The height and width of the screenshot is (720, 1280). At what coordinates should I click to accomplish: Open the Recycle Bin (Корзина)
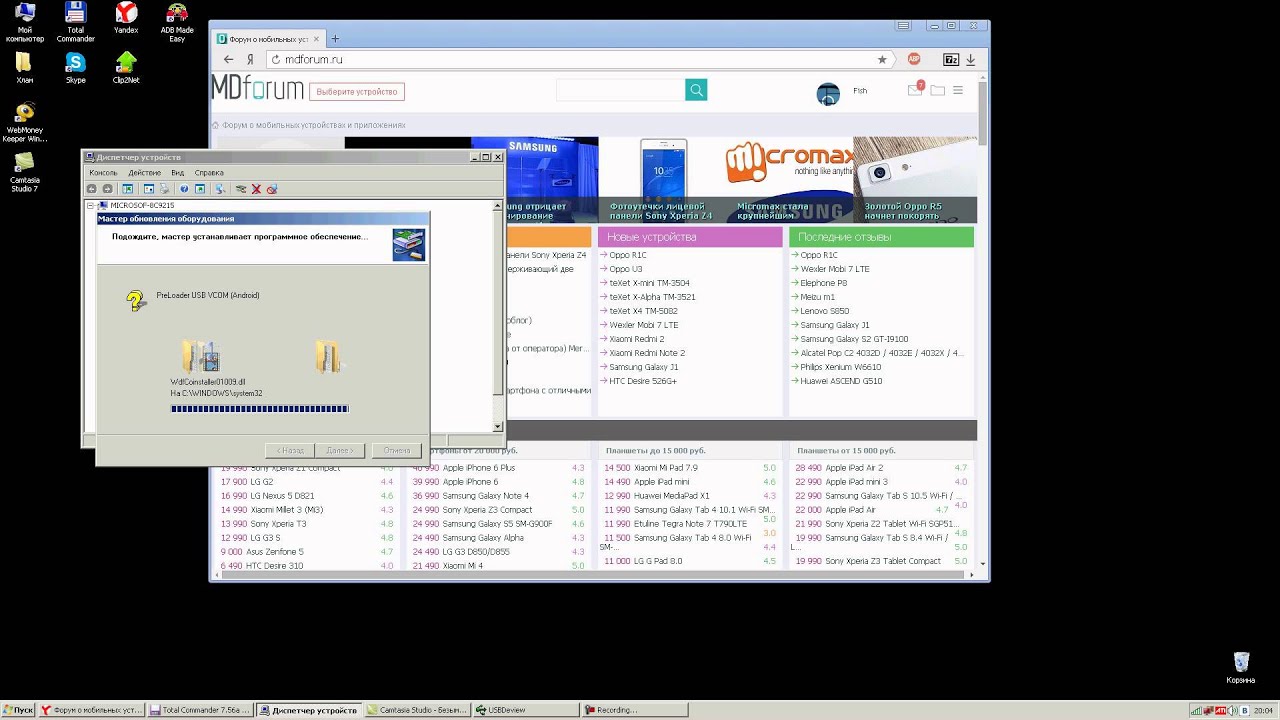click(x=1241, y=668)
